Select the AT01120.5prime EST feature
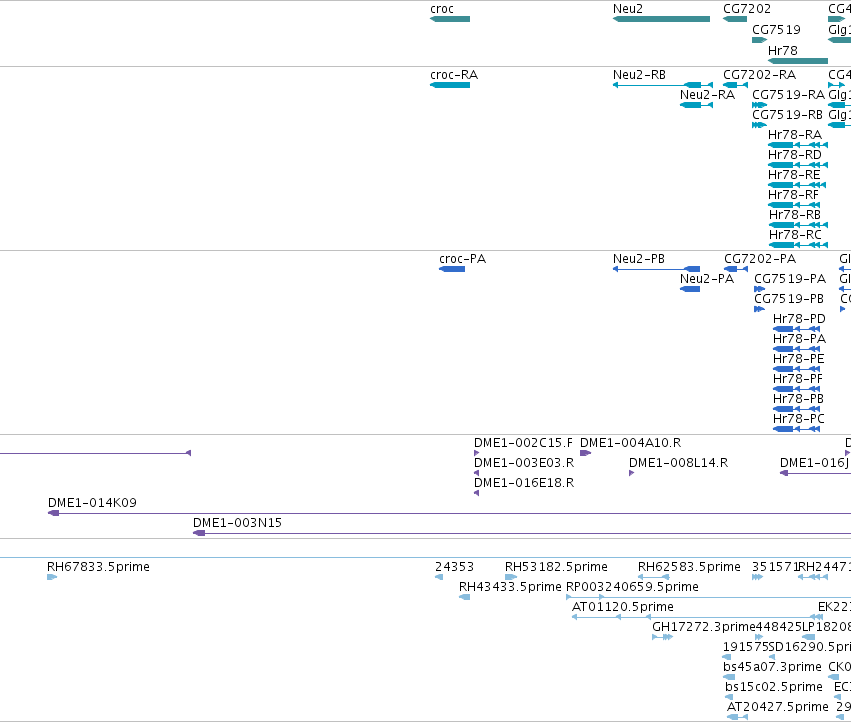The image size is (851, 722). tap(697, 617)
